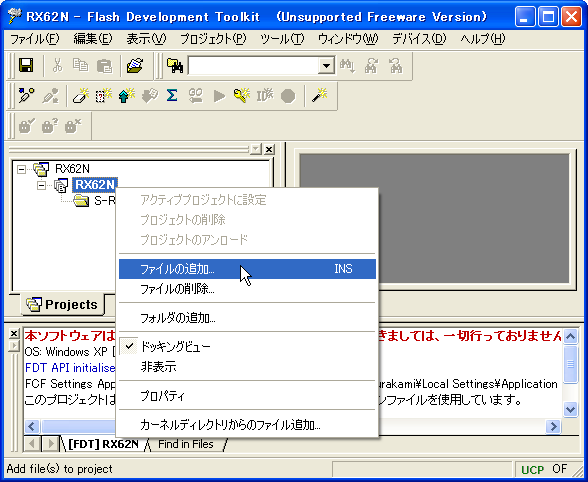Collapse the highlighted RX62N project node
The width and height of the screenshot is (588, 482).
(x=41, y=185)
